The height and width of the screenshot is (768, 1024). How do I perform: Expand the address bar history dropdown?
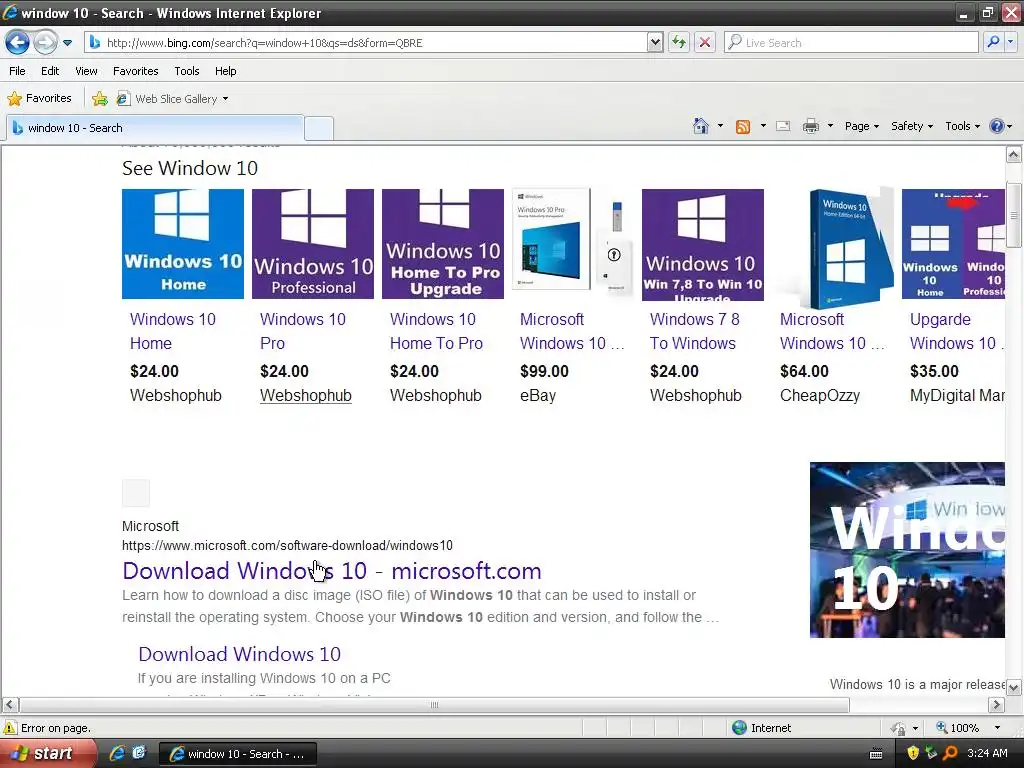(x=655, y=42)
